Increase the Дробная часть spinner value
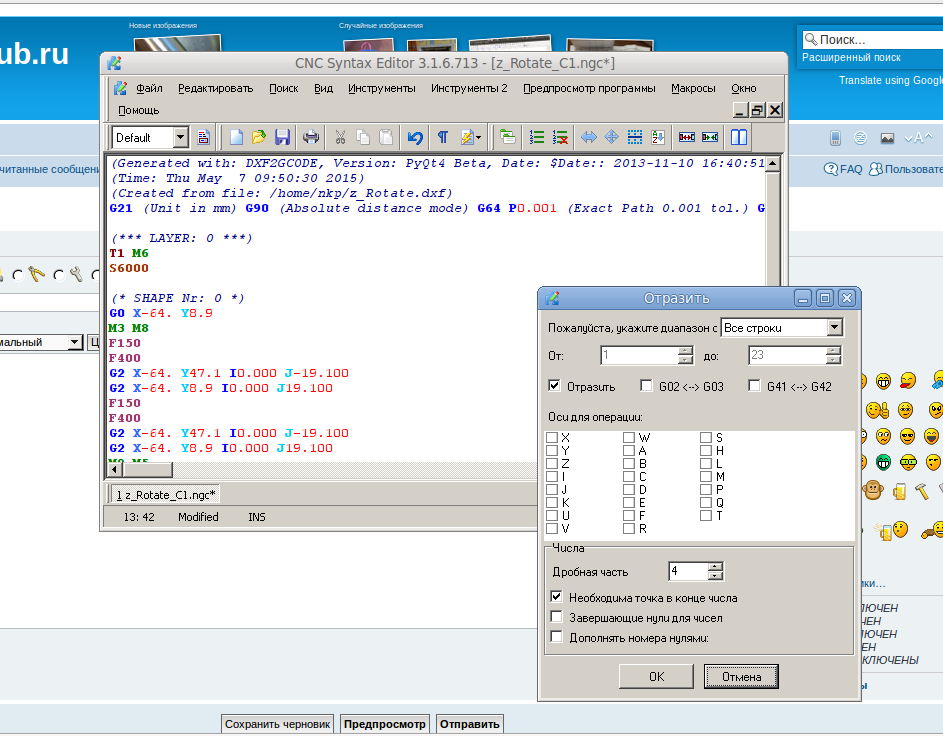The image size is (943, 736). coord(715,566)
